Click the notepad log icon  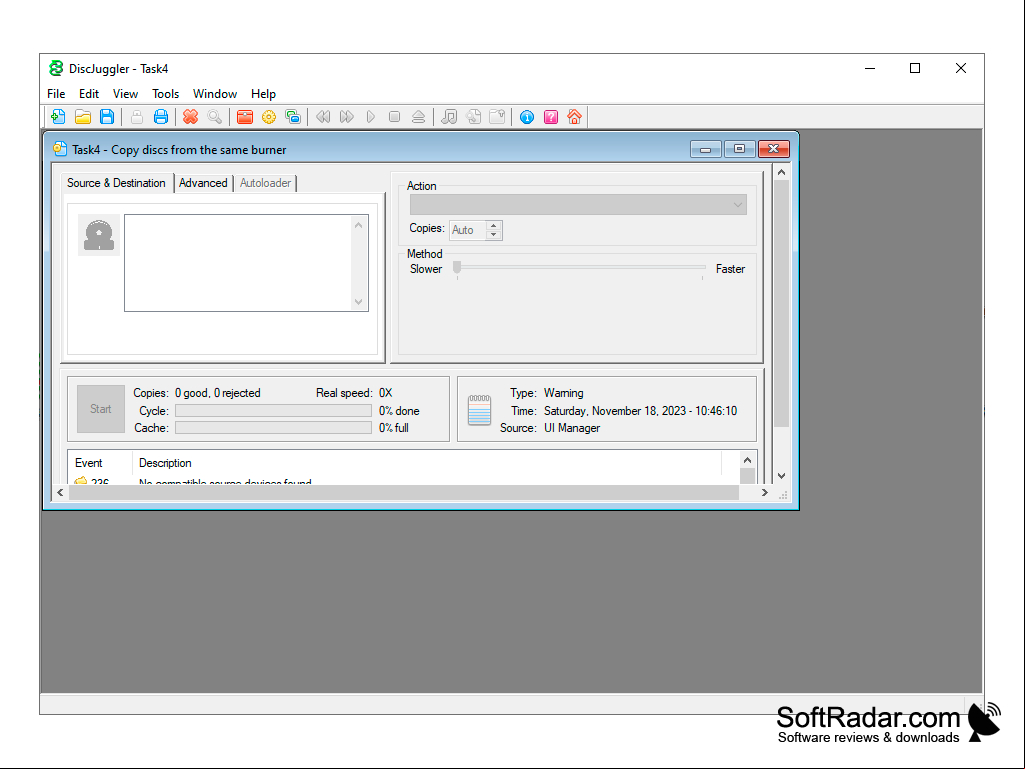click(479, 410)
